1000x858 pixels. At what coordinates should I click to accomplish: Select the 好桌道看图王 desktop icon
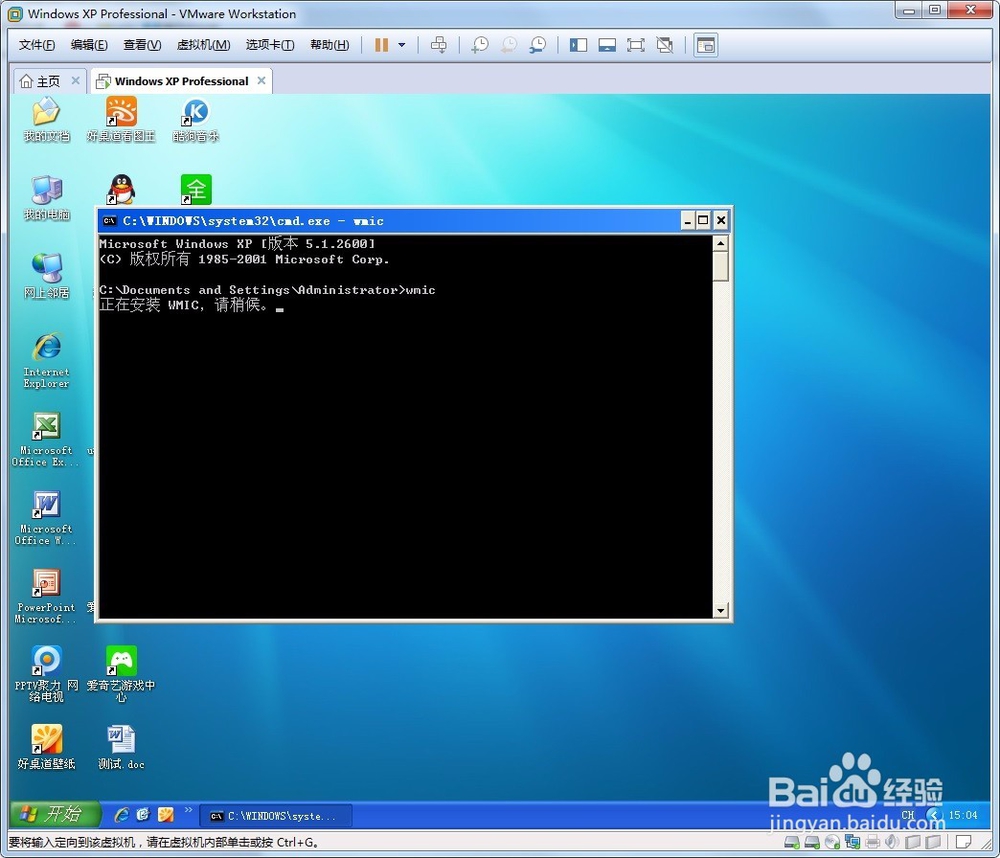[121, 119]
